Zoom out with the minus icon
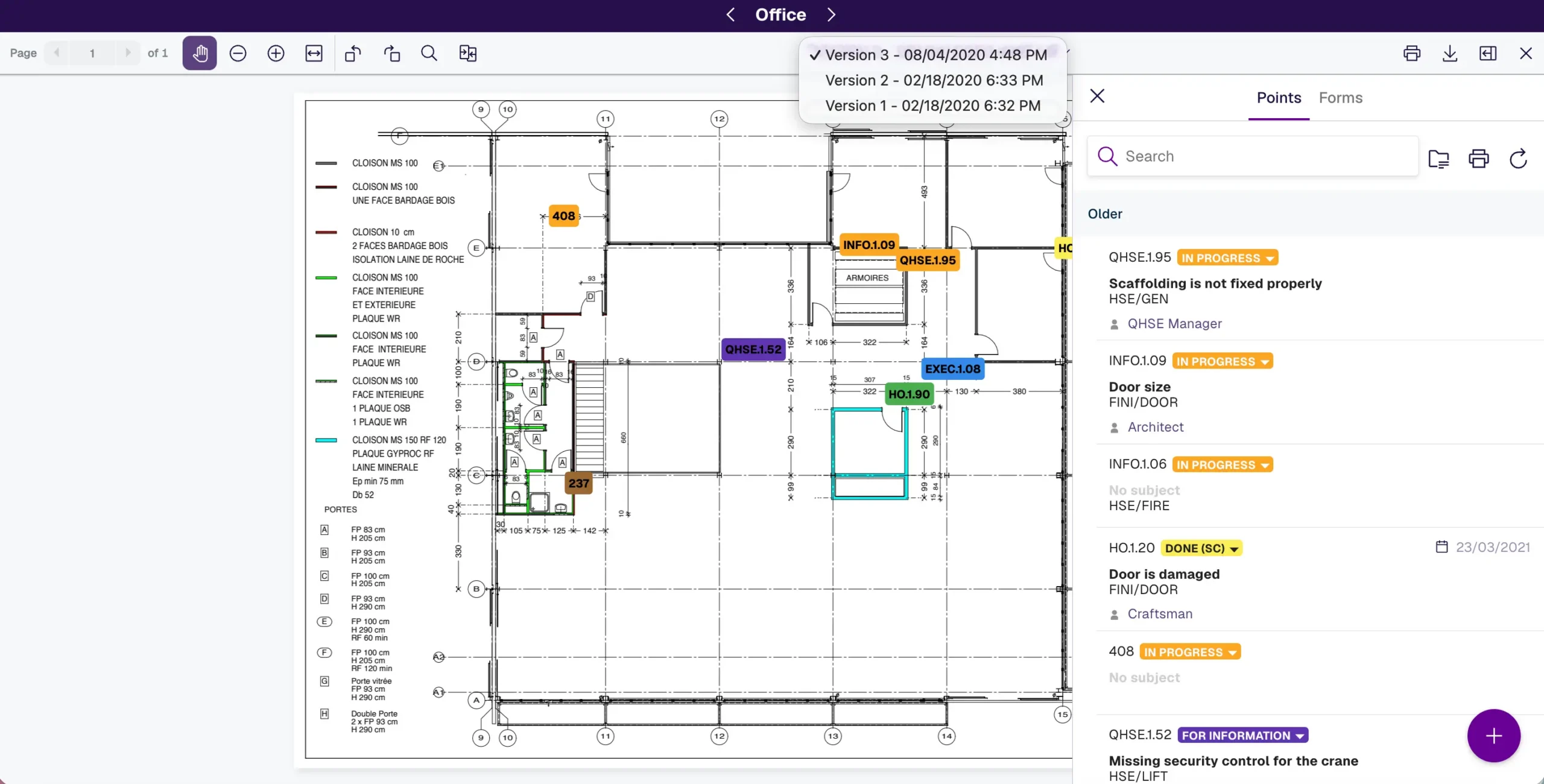 coord(238,53)
